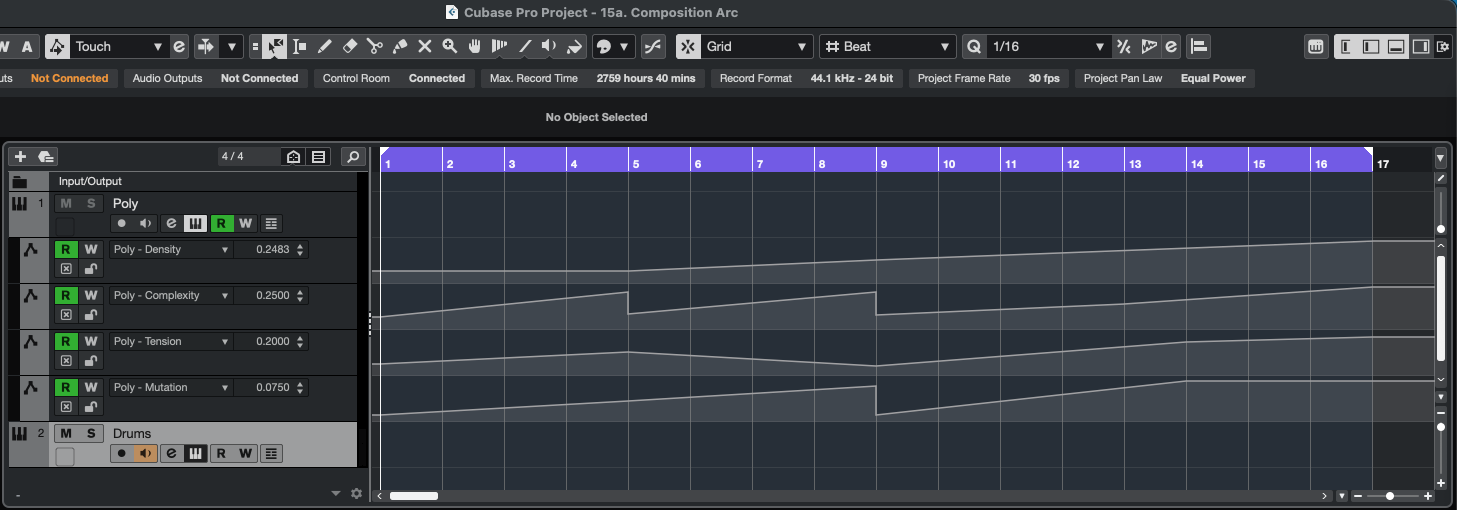Image resolution: width=1457 pixels, height=510 pixels.
Task: Open the track presets cloud icon
Action: (x=46, y=156)
